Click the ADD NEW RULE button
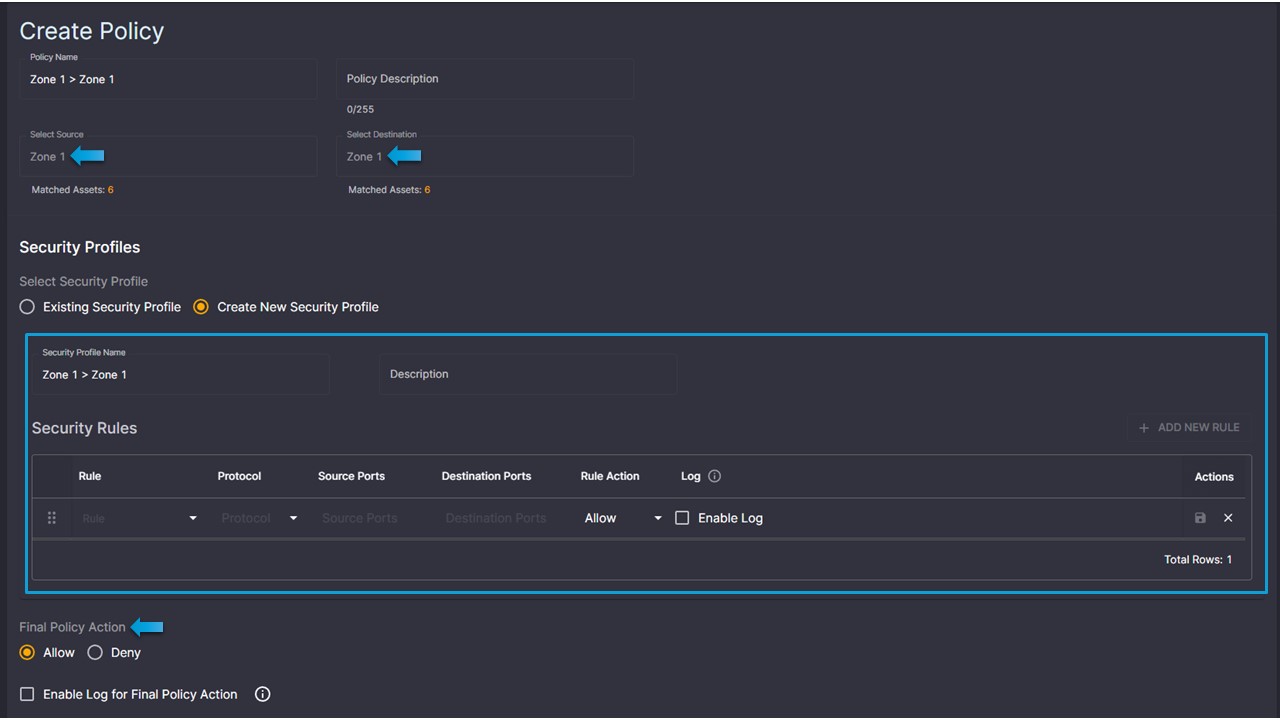This screenshot has height=720, width=1280. pos(1189,427)
